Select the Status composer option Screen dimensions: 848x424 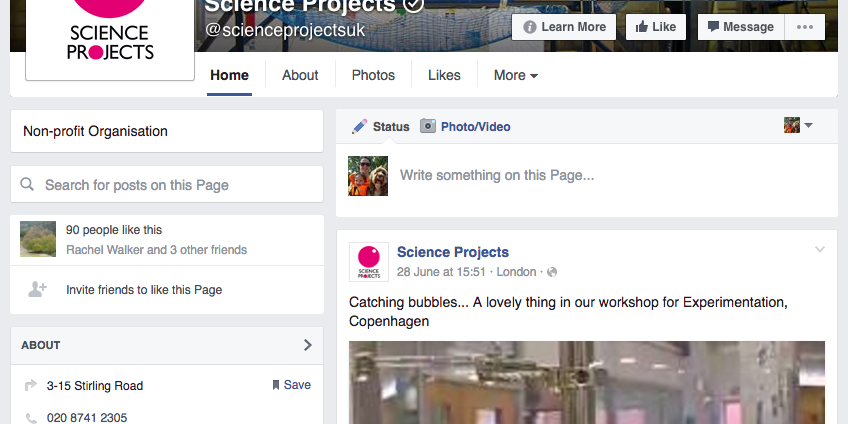click(381, 126)
